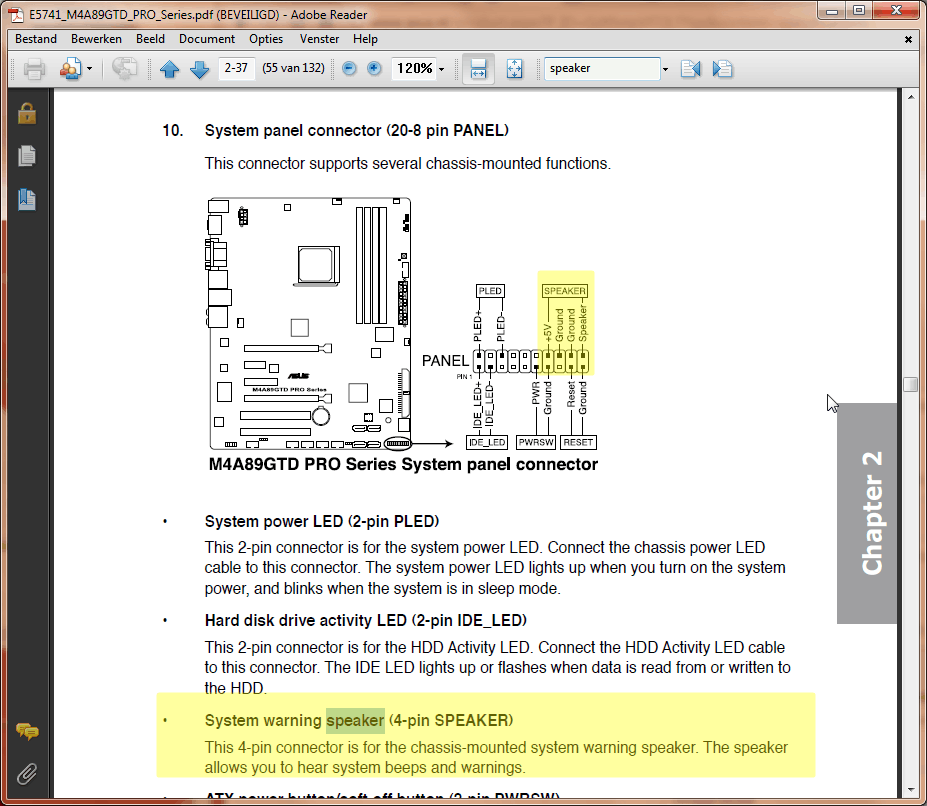The width and height of the screenshot is (927, 806).
Task: Open the find options dropdown arrow
Action: tap(666, 69)
